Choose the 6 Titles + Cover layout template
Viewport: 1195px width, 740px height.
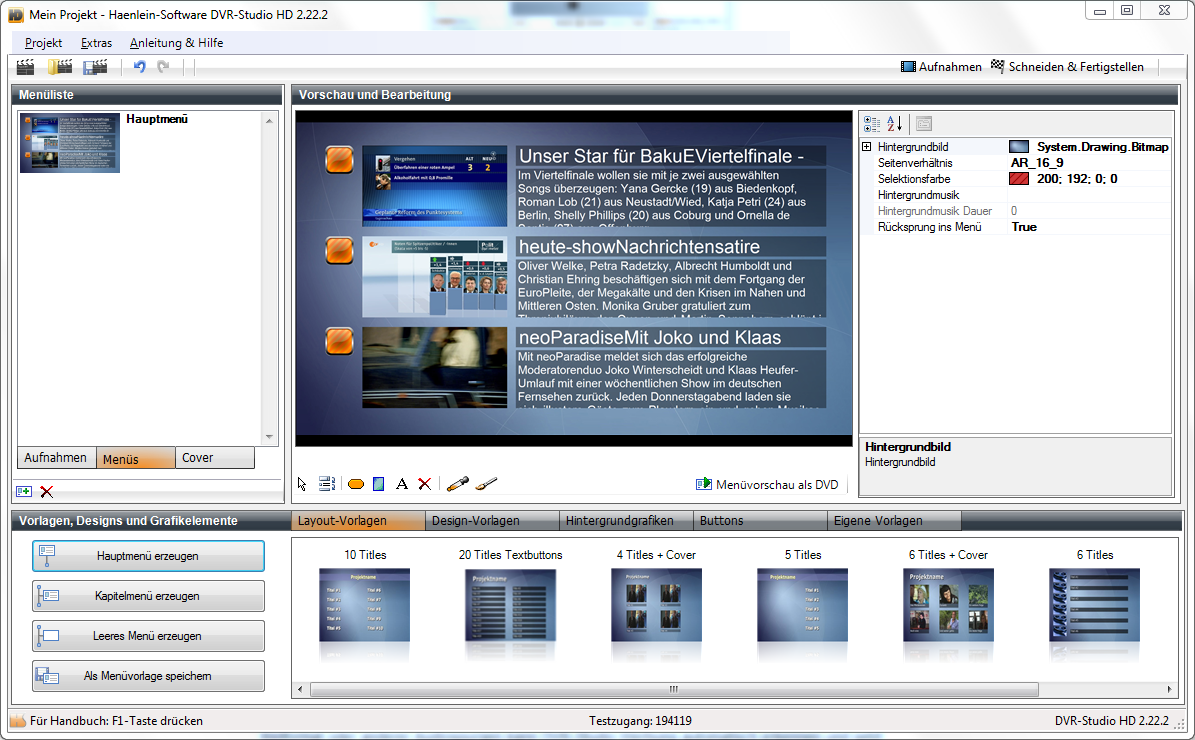(948, 603)
